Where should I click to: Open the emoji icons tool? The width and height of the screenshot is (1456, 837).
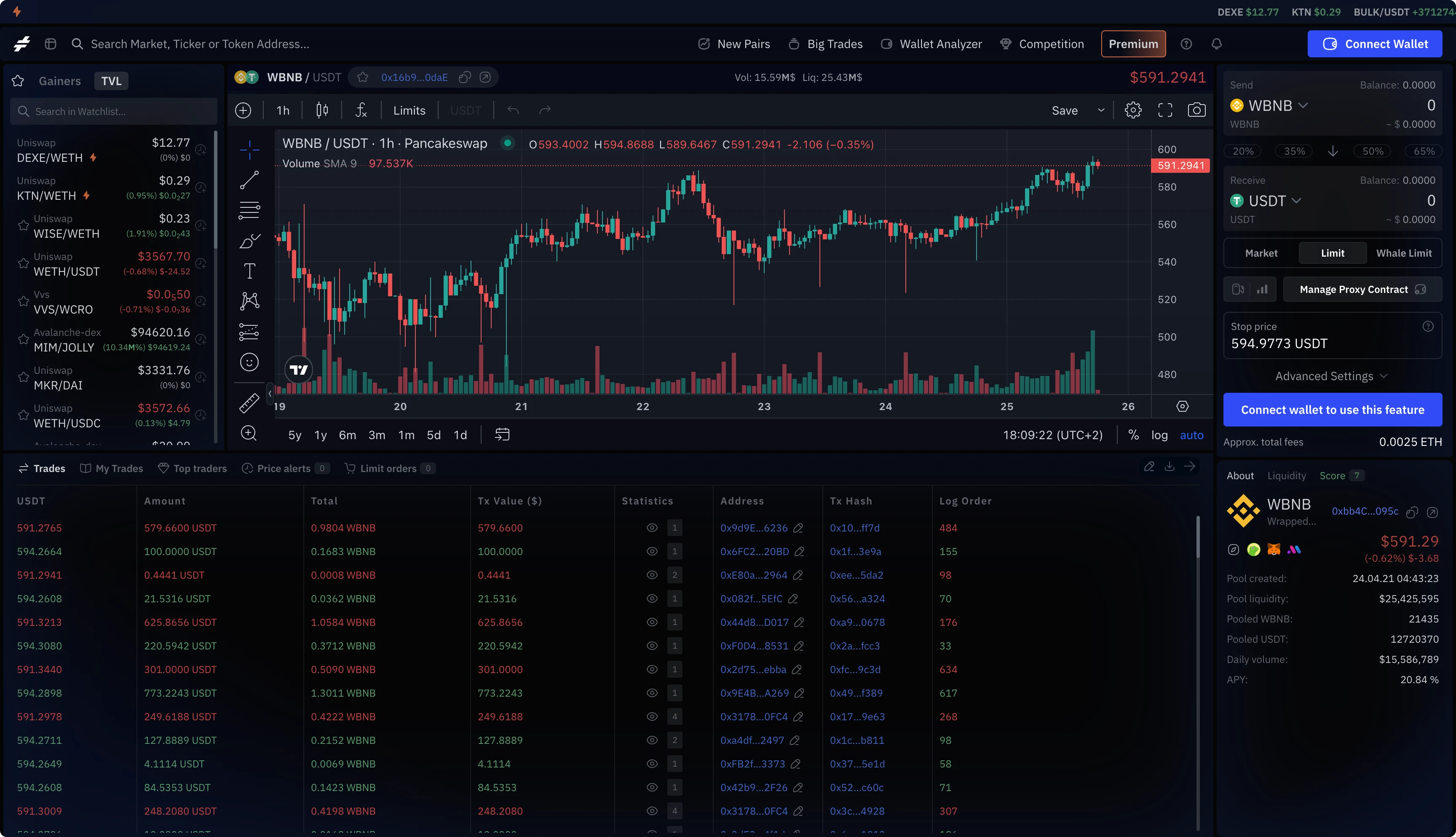pyautogui.click(x=249, y=362)
